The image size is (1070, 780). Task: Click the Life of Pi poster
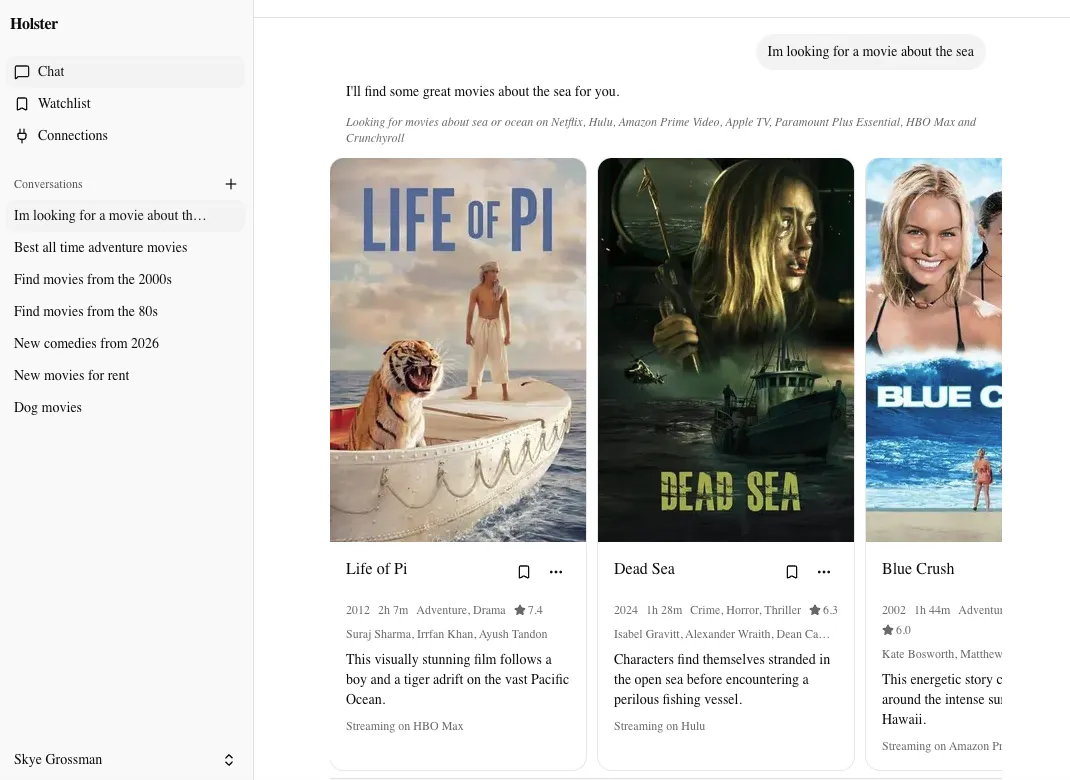[x=458, y=350]
